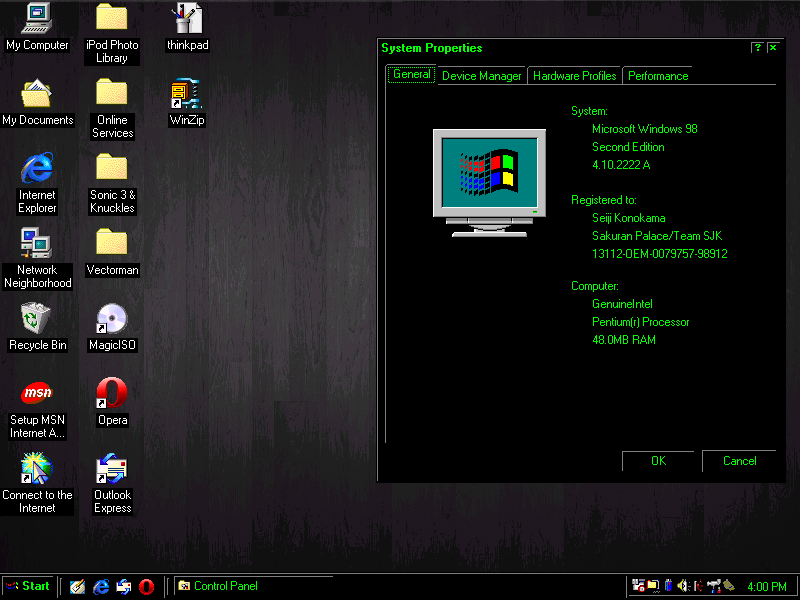Click the Cancel button
This screenshot has width=800, height=600.
click(x=739, y=461)
